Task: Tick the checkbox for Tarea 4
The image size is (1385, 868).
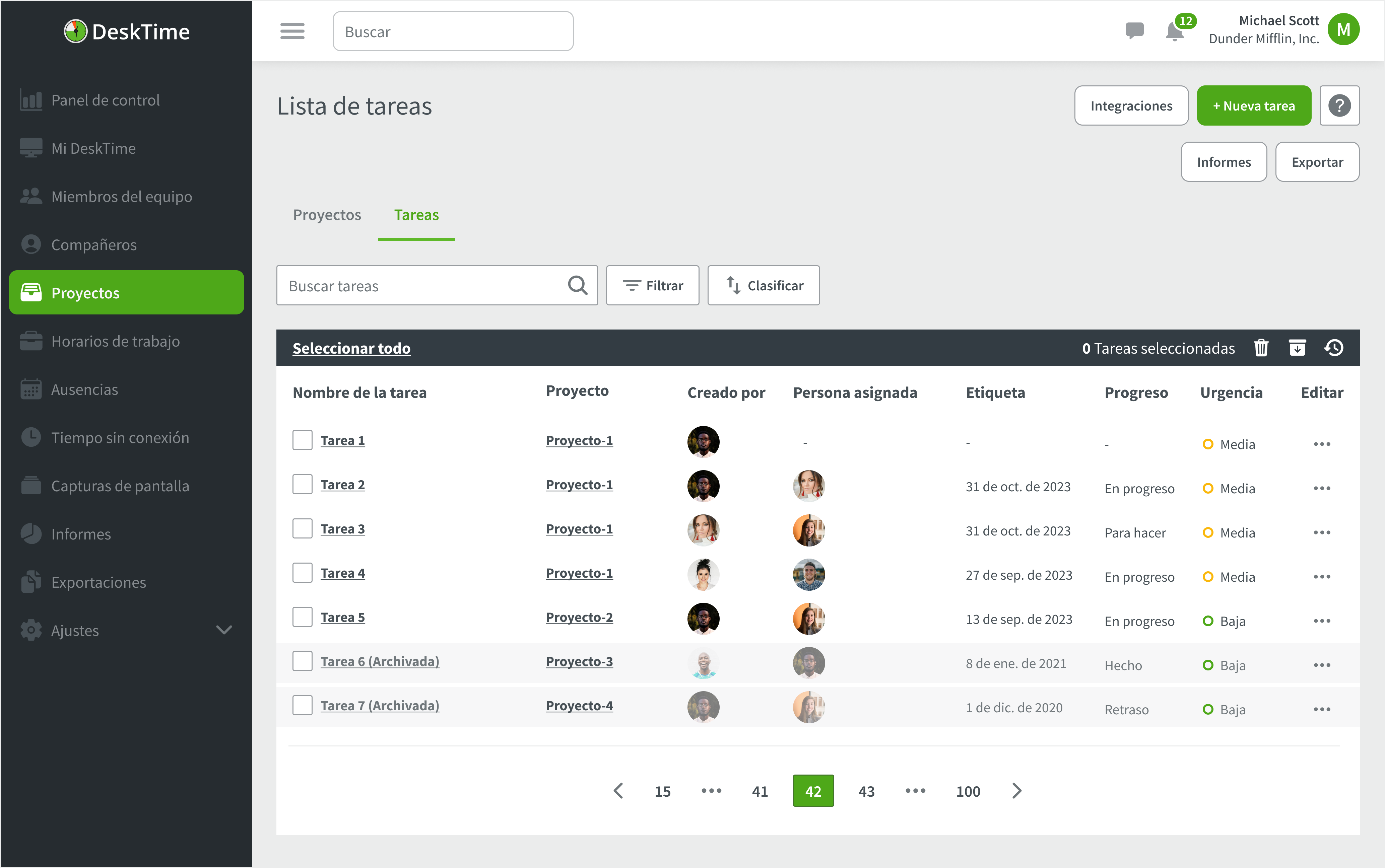Action: (302, 573)
